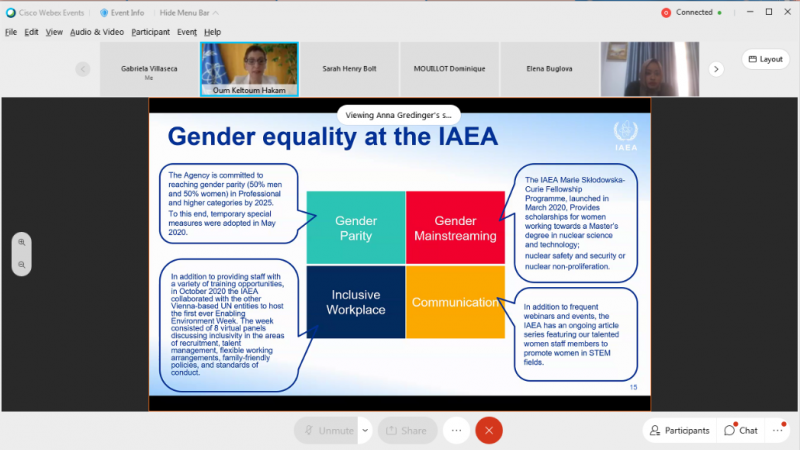The image size is (800, 450).
Task: Click the Inclusive Workplace navy box
Action: coord(356,302)
